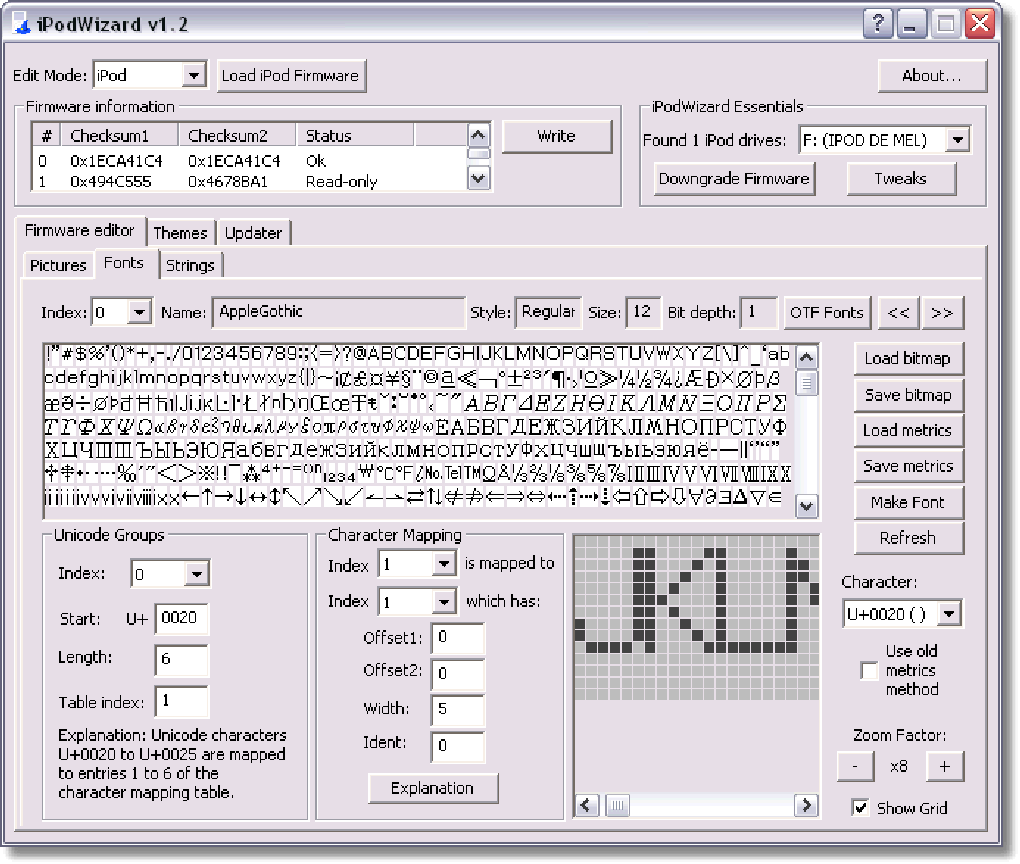This screenshot has width=1020, height=864.
Task: Click the OTF Fonts button
Action: 827,313
